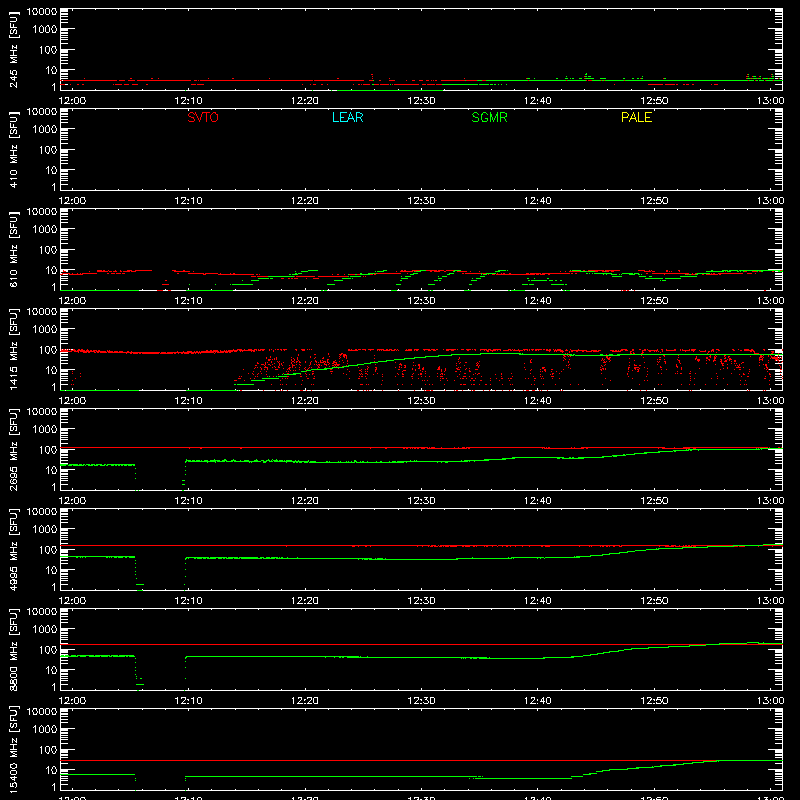This screenshot has width=800, height=800.
Task: Click the cyan LEAR legend label
Action: [x=347, y=117]
